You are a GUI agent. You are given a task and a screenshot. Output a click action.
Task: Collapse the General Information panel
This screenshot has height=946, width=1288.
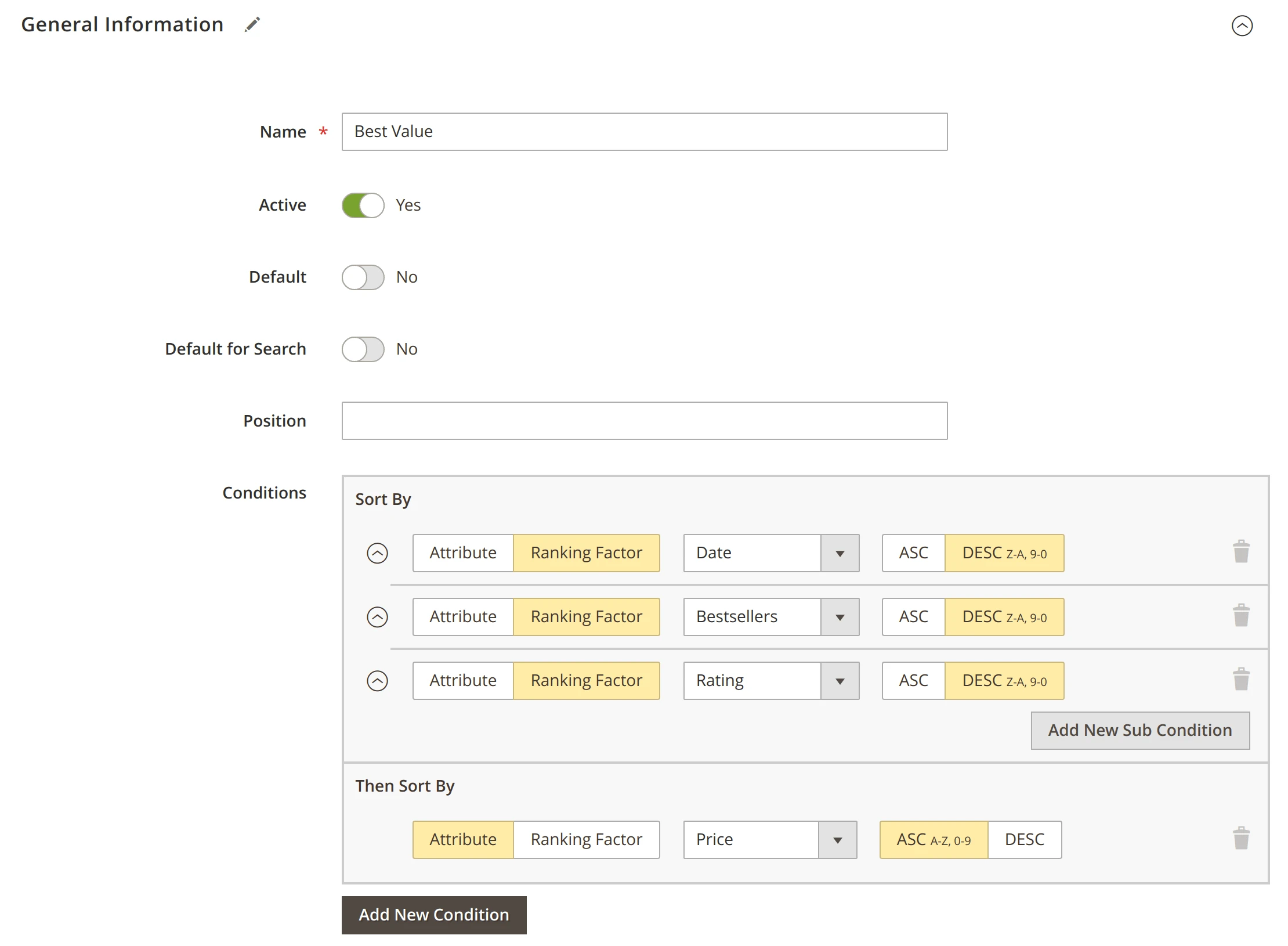pos(1243,26)
